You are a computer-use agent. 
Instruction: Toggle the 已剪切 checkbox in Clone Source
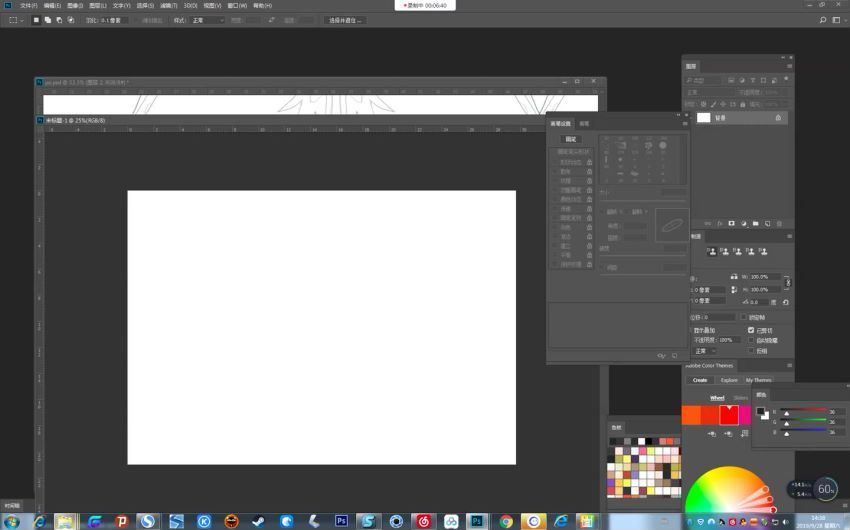pos(751,330)
